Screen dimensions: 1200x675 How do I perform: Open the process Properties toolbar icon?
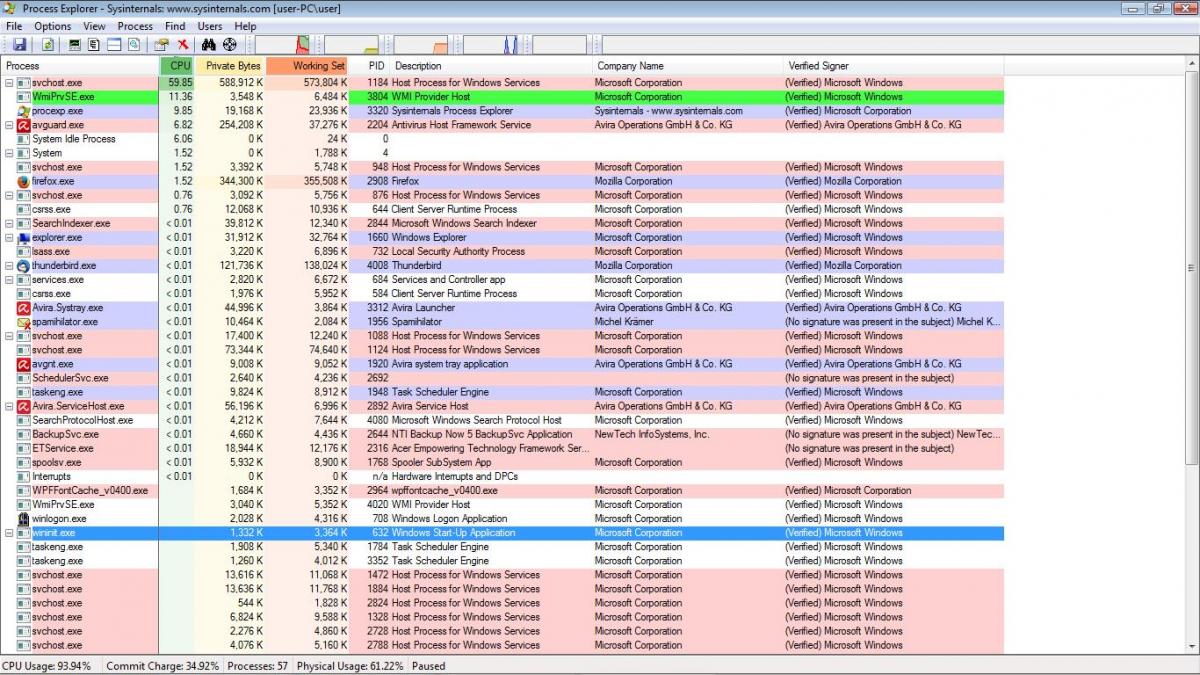pos(161,45)
